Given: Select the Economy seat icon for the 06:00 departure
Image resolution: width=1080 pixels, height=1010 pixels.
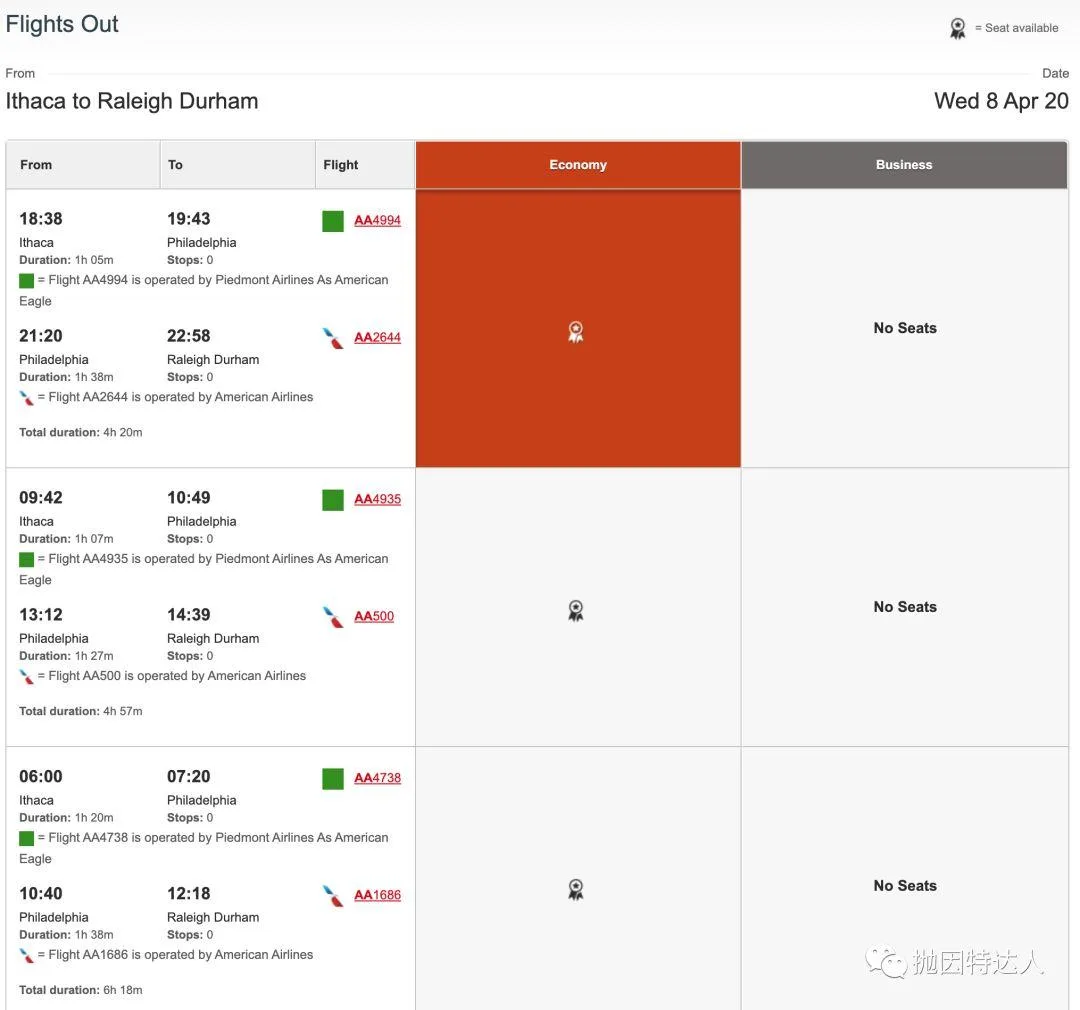Looking at the screenshot, I should coord(576,889).
